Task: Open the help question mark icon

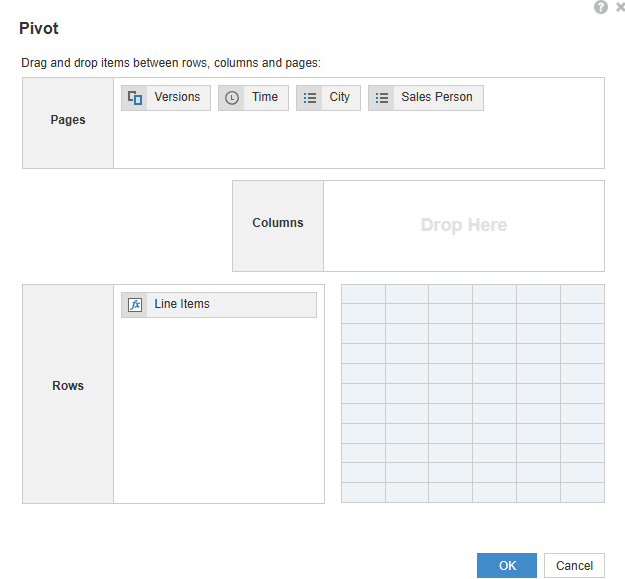Action: [601, 7]
